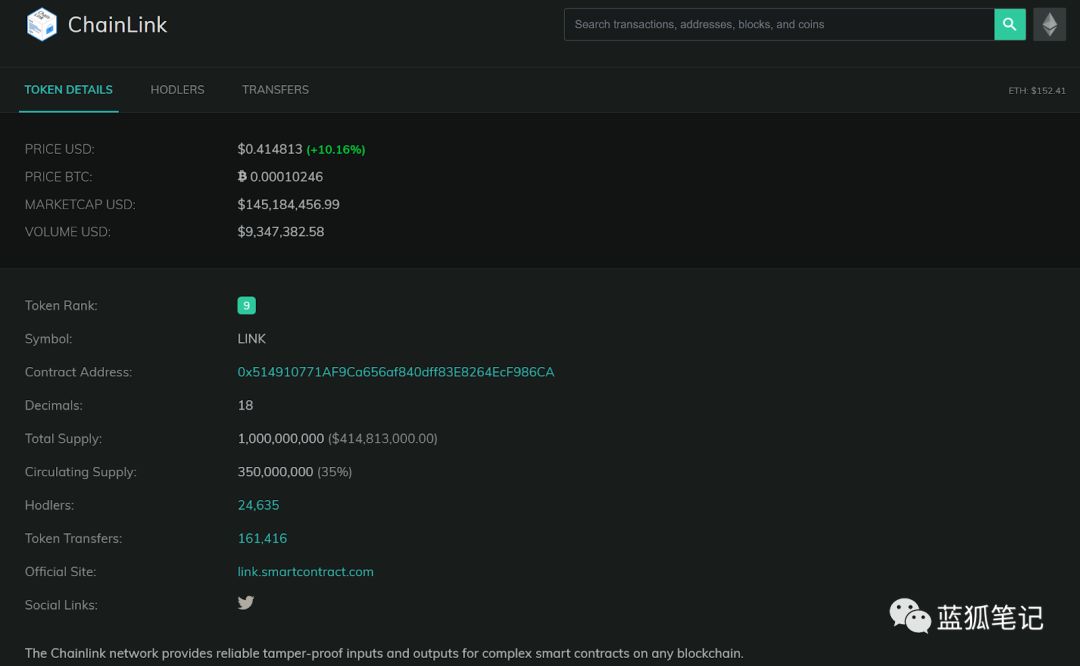Click the Social Links: label

(x=61, y=605)
